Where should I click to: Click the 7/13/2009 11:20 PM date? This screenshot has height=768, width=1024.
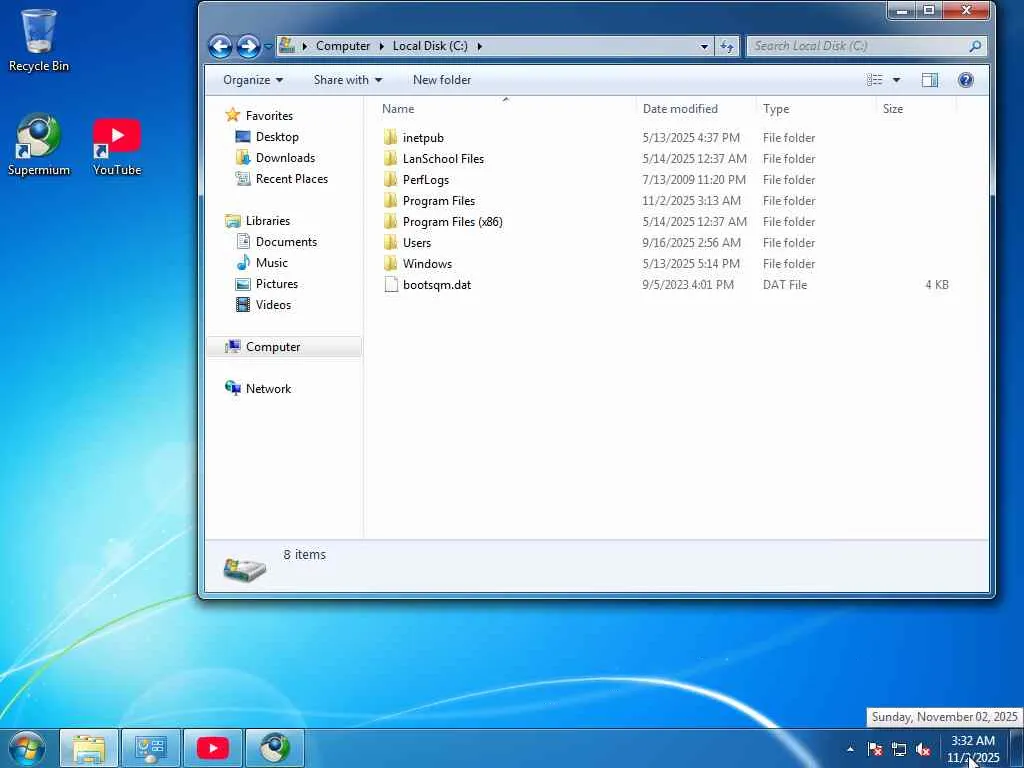(694, 180)
